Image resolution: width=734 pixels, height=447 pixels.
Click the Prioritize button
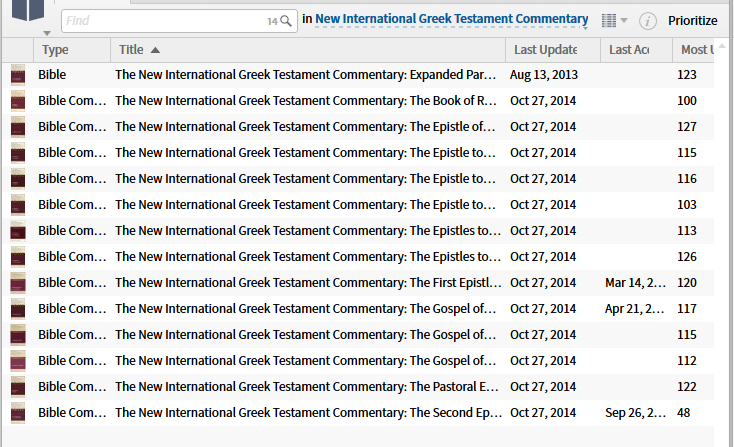[692, 21]
